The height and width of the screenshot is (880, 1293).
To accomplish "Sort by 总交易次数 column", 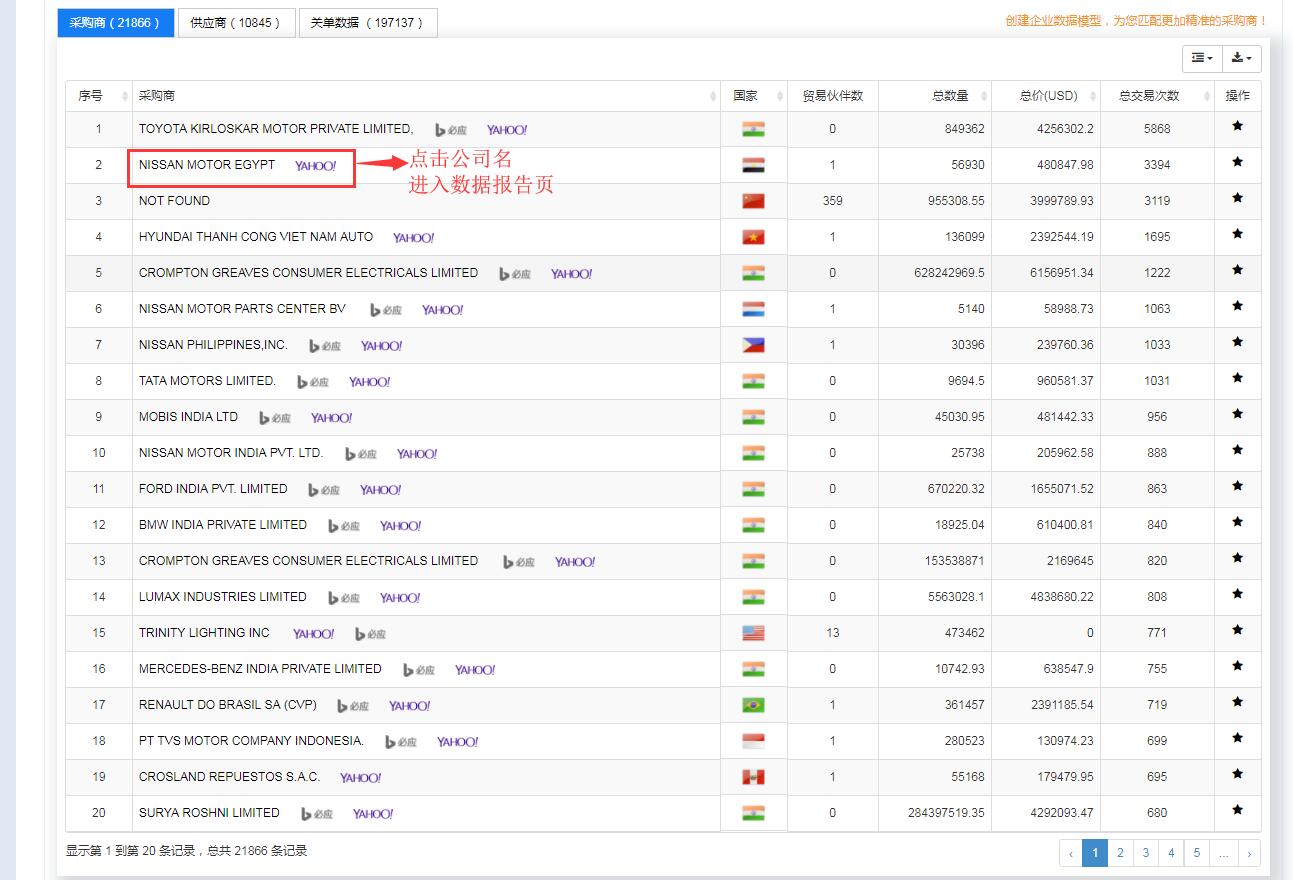I will (x=1157, y=96).
